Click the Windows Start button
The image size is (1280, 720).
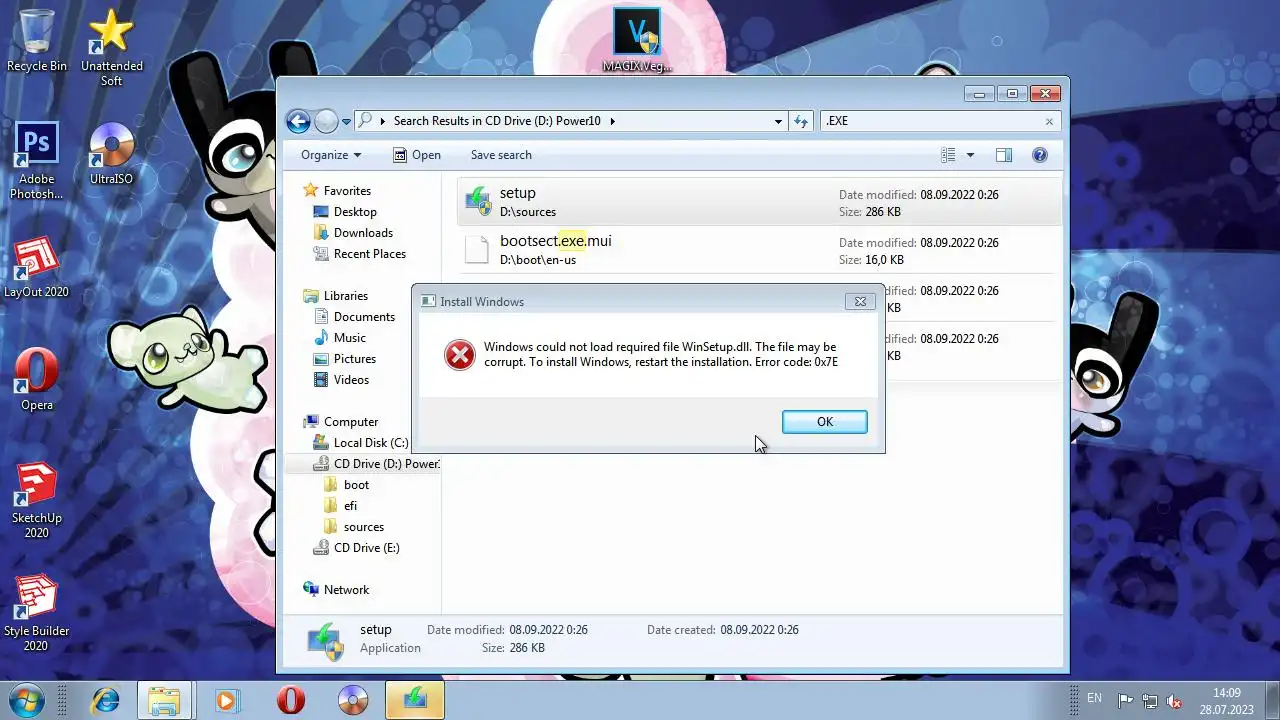(26, 699)
